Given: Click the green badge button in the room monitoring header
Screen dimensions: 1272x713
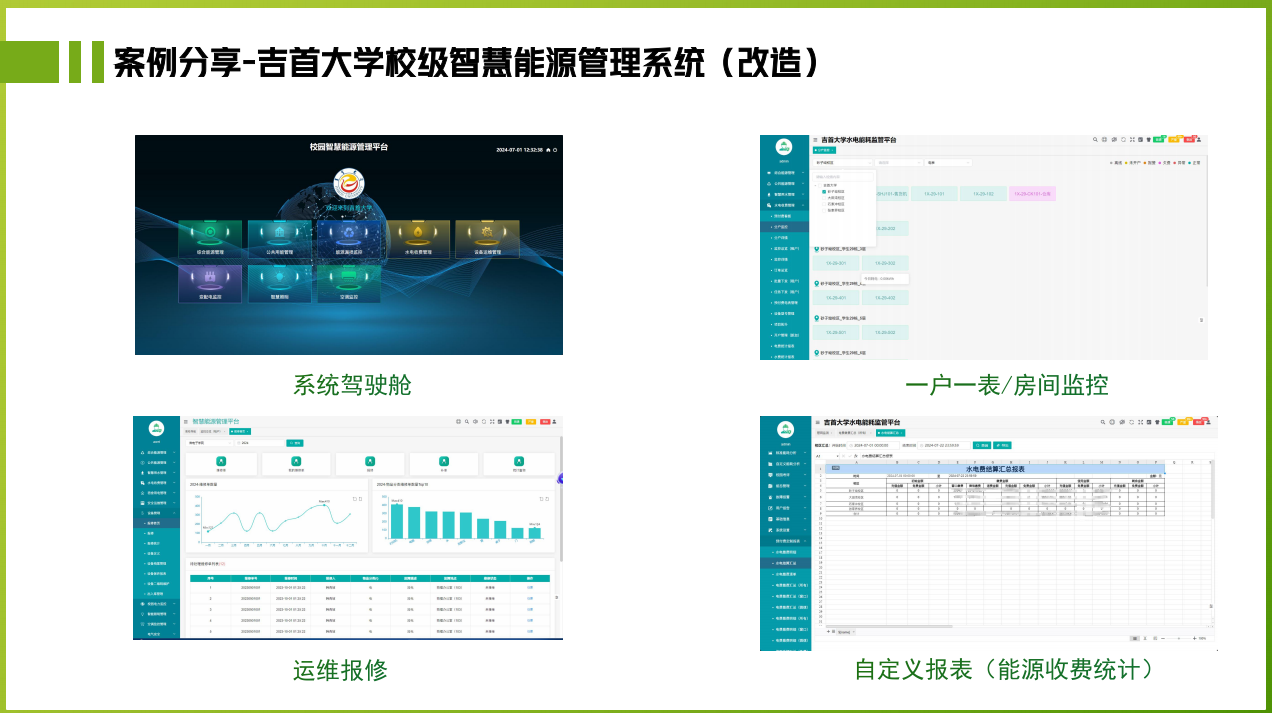Looking at the screenshot, I should [x=1158, y=140].
